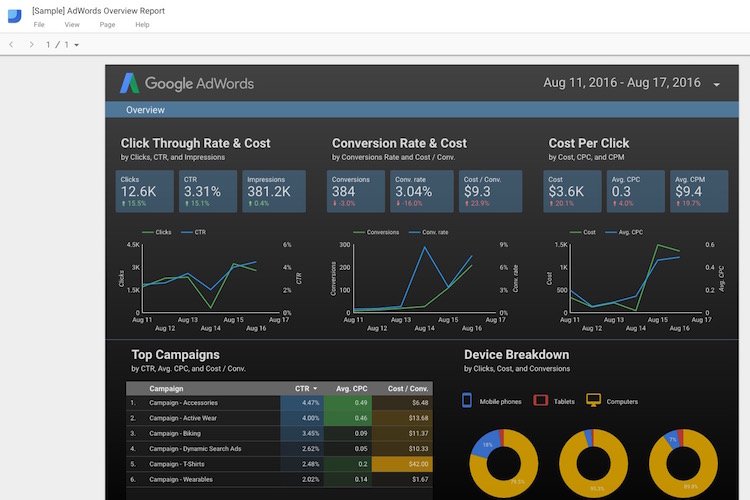Select the Campaign - Accessories row
Image resolution: width=750 pixels, height=500 pixels.
pyautogui.click(x=279, y=403)
